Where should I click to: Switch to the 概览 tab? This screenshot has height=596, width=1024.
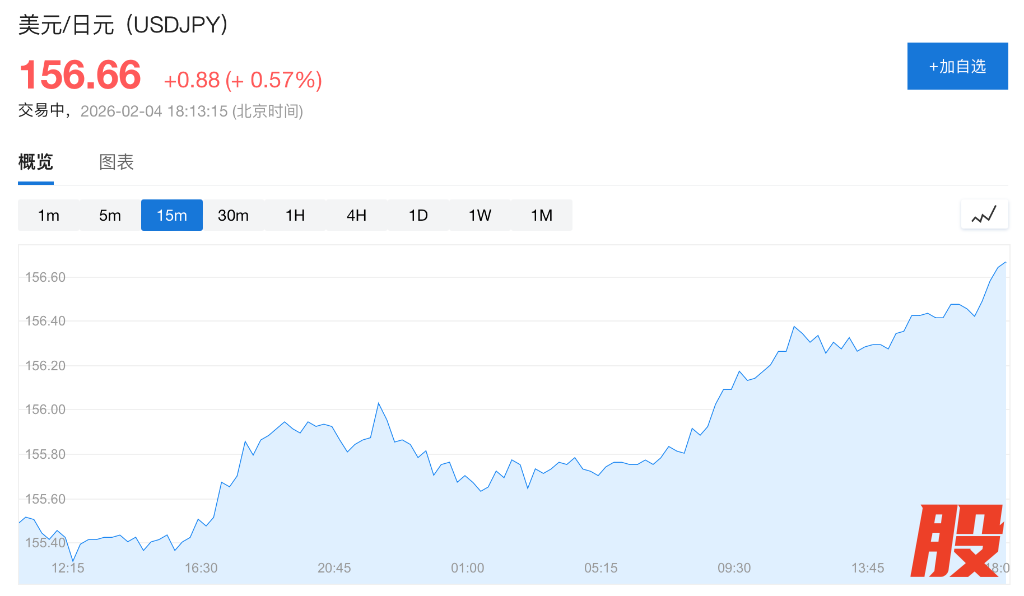tap(36, 162)
